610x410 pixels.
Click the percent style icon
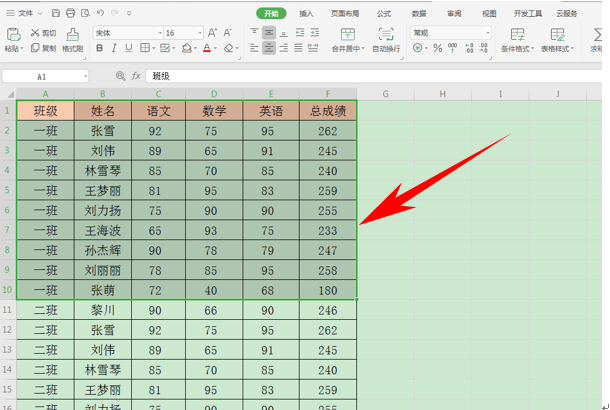click(x=438, y=48)
